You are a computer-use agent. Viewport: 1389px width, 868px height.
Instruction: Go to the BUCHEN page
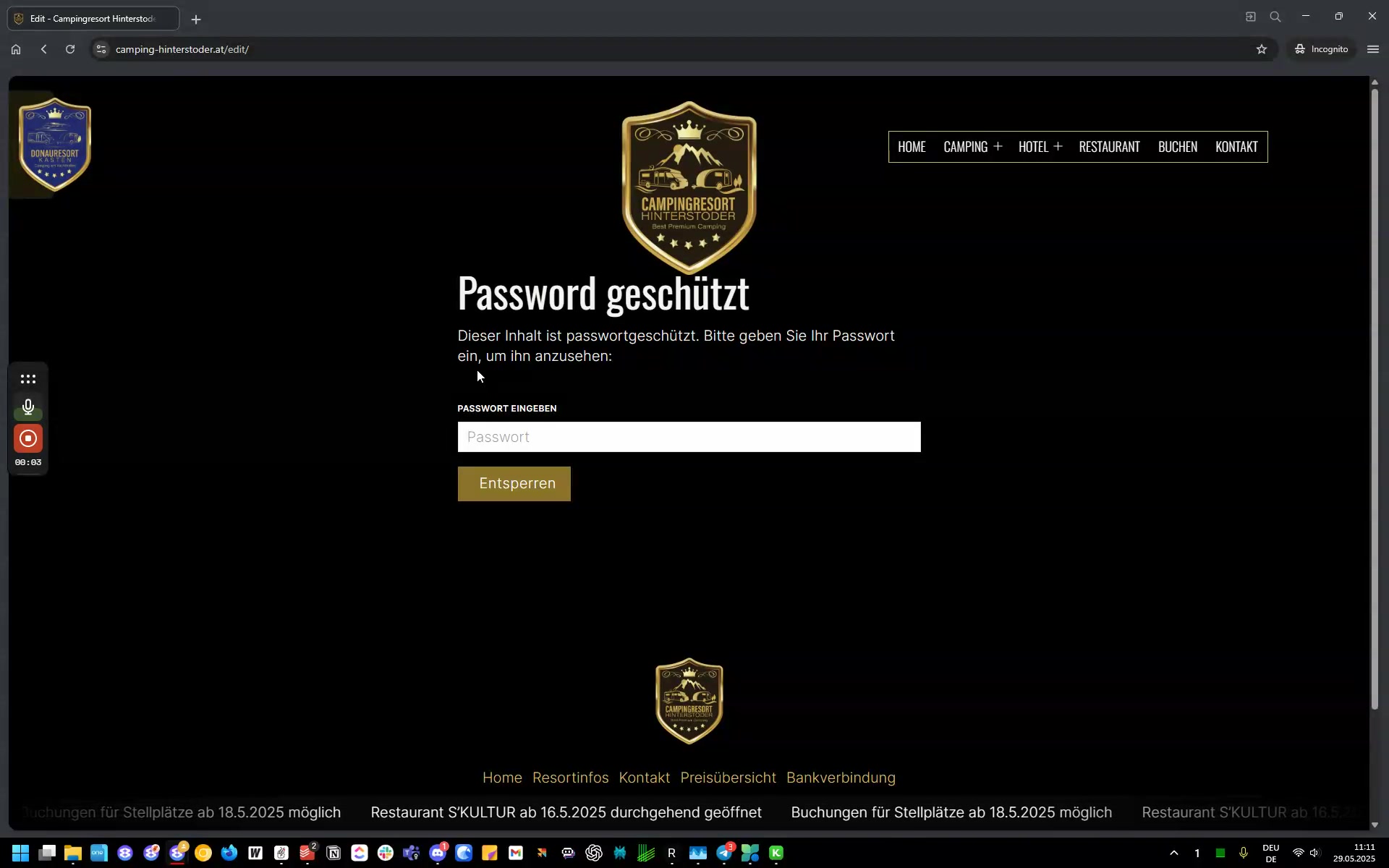pos(1177,147)
